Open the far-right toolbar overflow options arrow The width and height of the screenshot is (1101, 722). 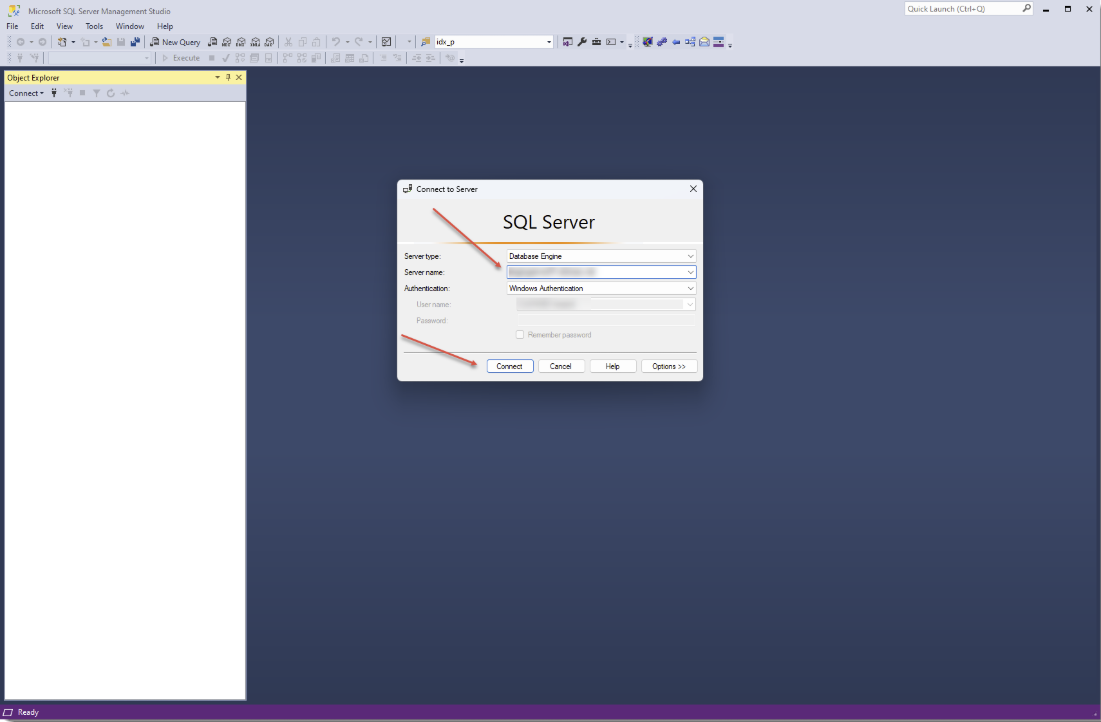pyautogui.click(x=730, y=45)
